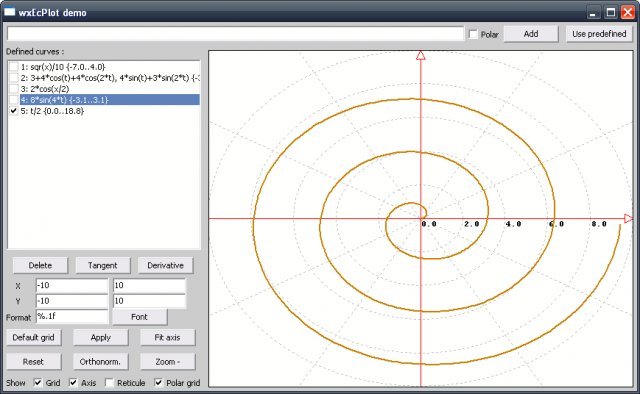Click the 0.0 origin label on plot
The image size is (640, 394).
(429, 224)
